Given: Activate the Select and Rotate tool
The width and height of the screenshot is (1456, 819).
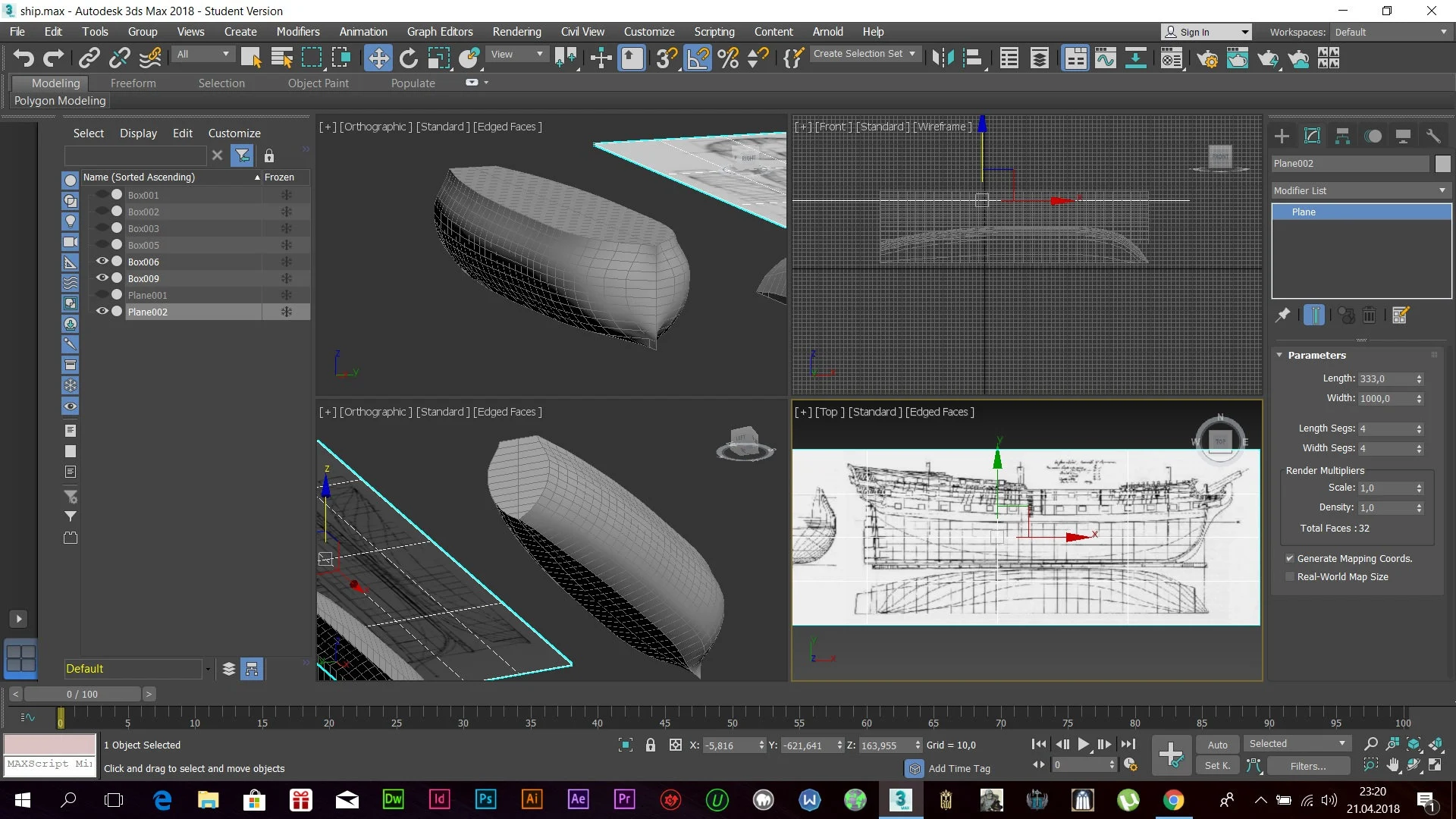Looking at the screenshot, I should [x=409, y=58].
